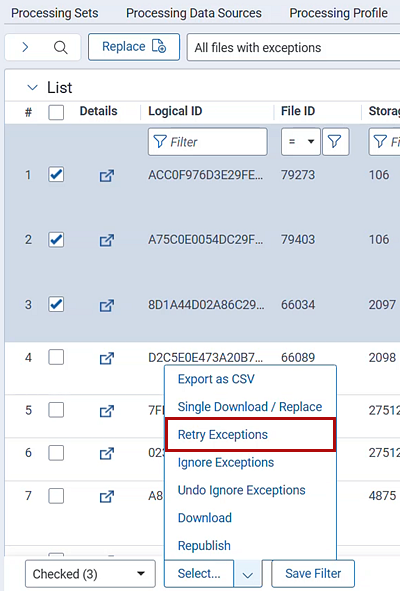Open details for row 2 A75C0E0054DC29F
Image resolution: width=400 pixels, height=591 pixels.
[107, 240]
